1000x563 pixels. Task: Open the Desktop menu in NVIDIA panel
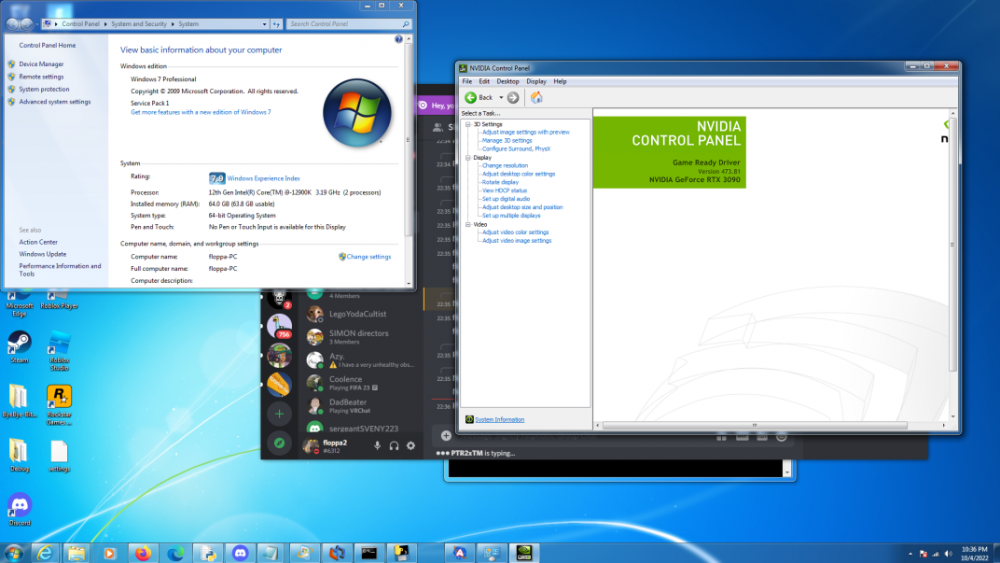508,81
